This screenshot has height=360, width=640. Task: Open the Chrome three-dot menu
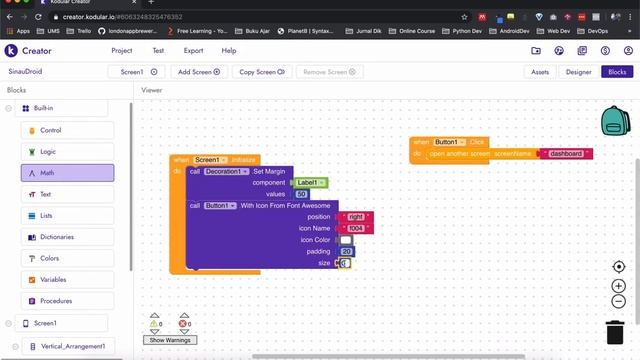630,17
